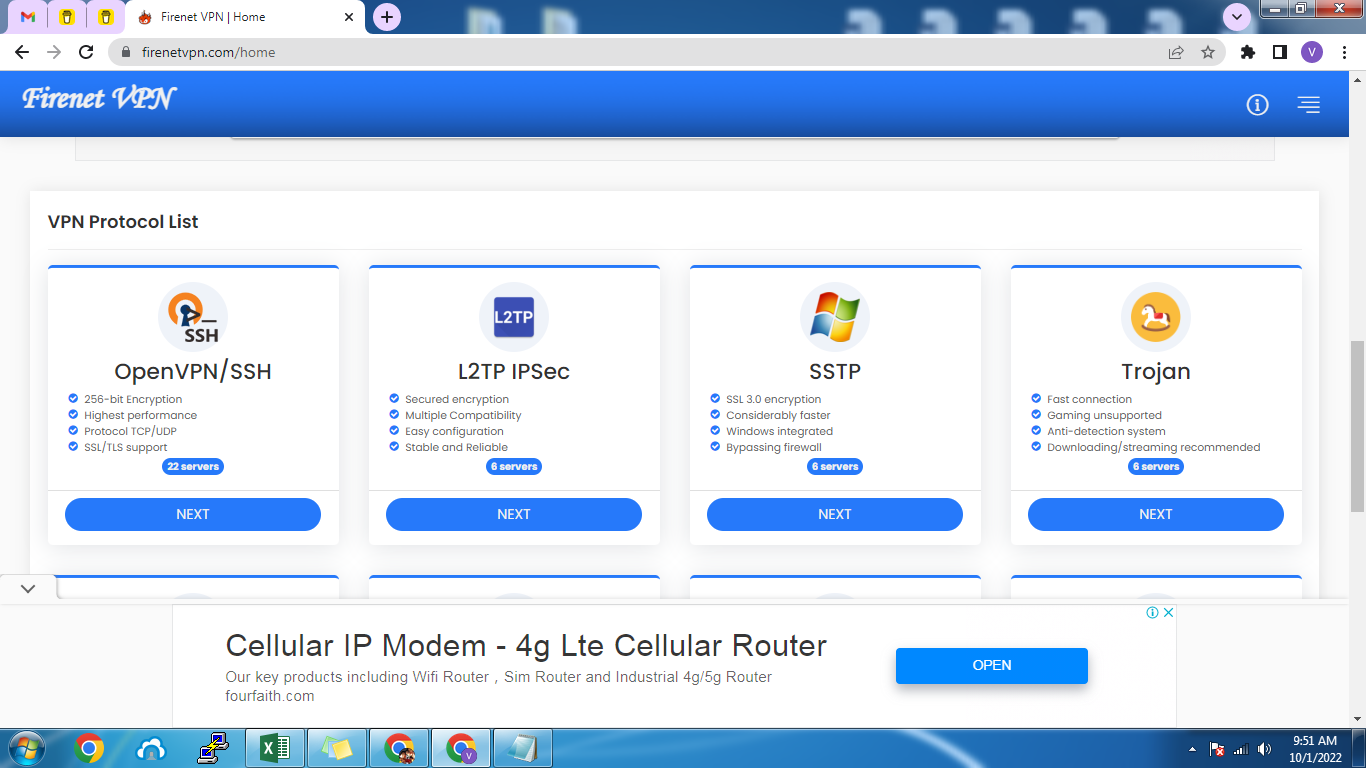
Task: Click 6 servers badge under Trojan
Action: [x=1156, y=466]
